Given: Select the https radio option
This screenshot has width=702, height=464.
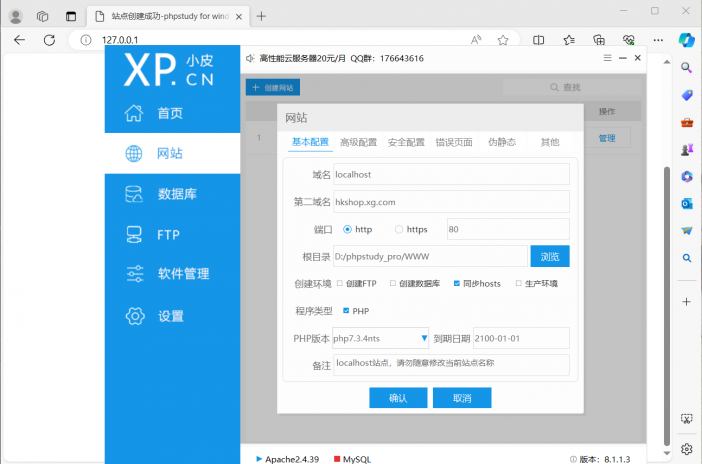Looking at the screenshot, I should (398, 229).
